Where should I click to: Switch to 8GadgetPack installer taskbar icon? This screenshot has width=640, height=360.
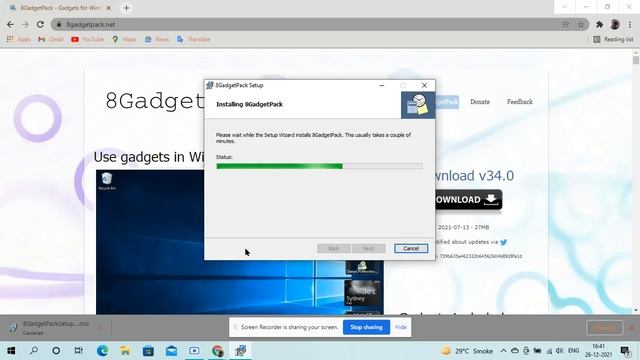(x=241, y=351)
